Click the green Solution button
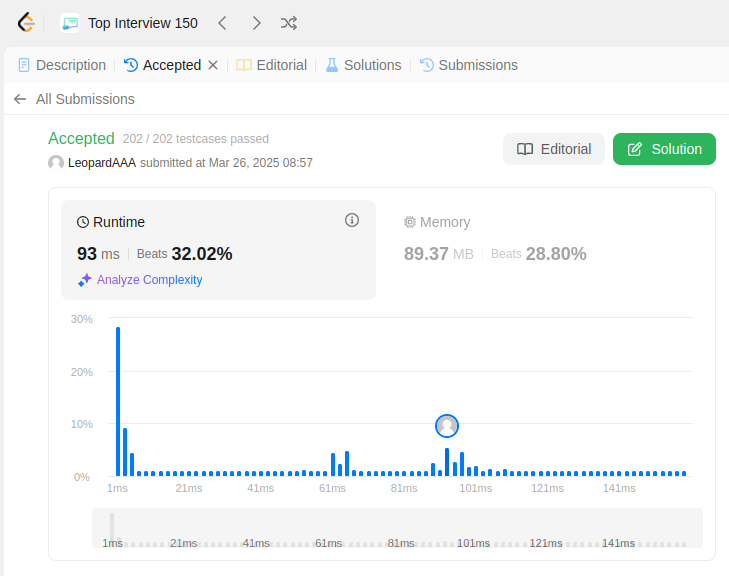729x576 pixels. pyautogui.click(x=664, y=149)
